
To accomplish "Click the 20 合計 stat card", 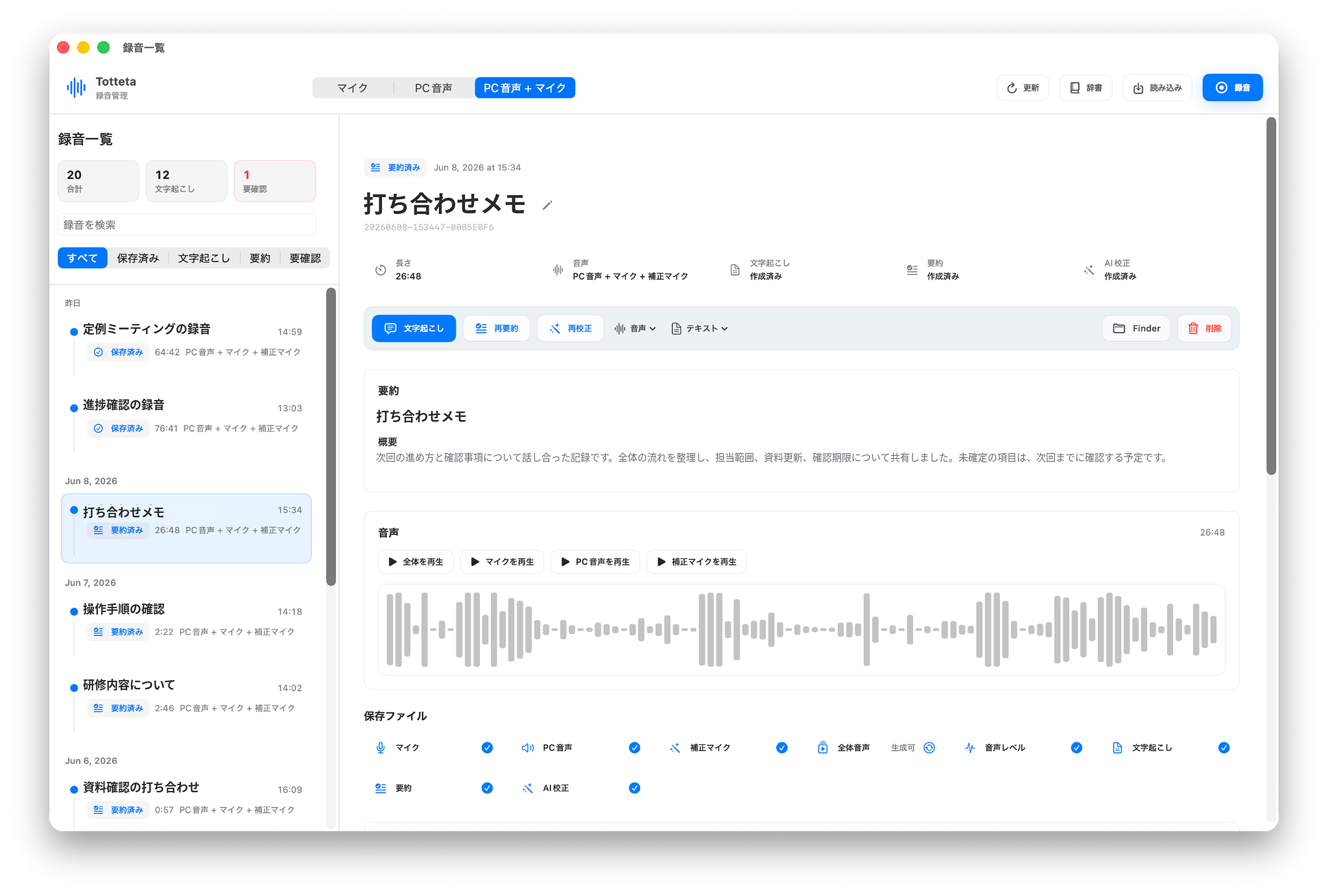I will [x=98, y=181].
